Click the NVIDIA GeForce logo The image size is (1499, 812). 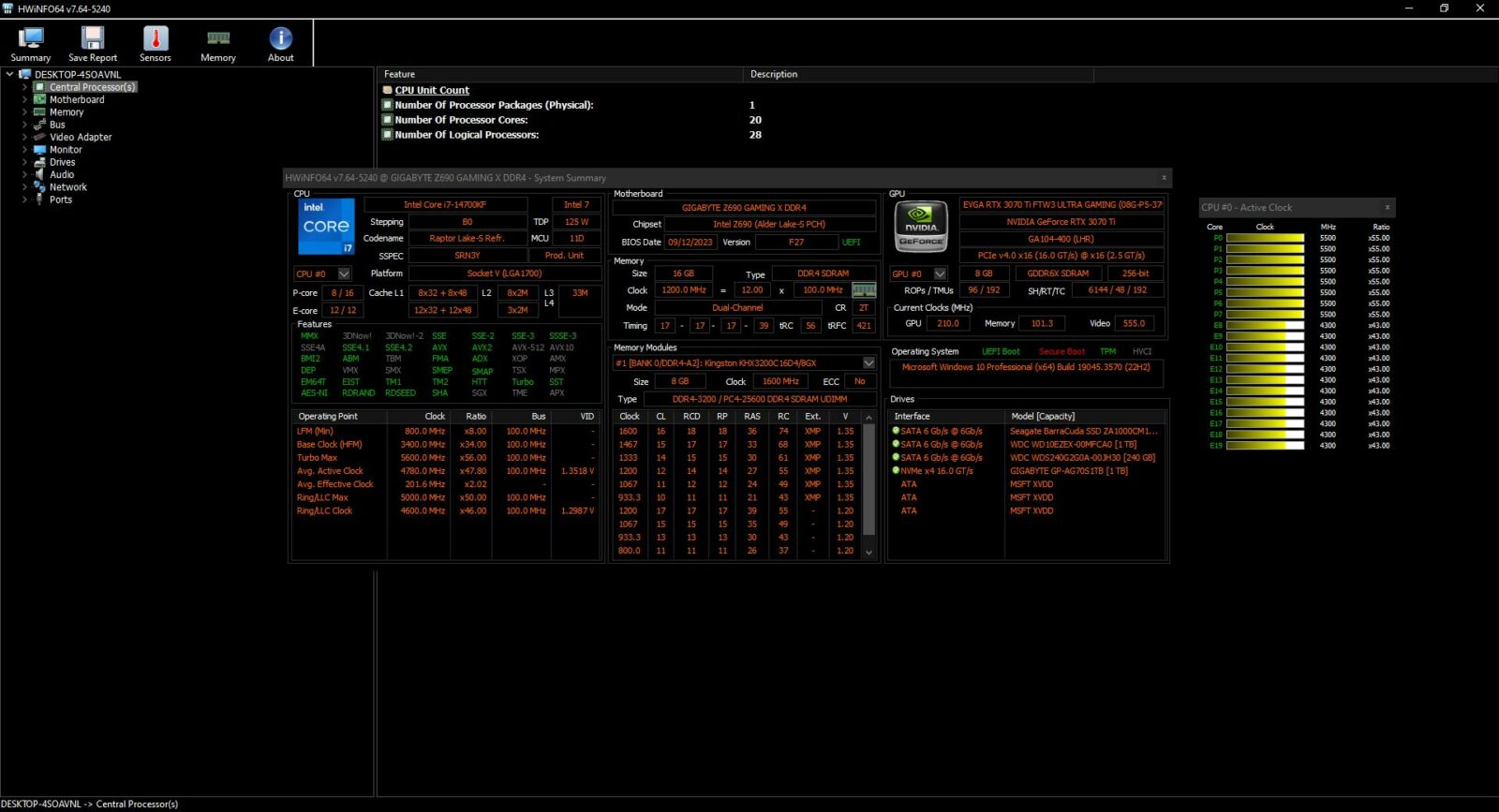(x=921, y=226)
